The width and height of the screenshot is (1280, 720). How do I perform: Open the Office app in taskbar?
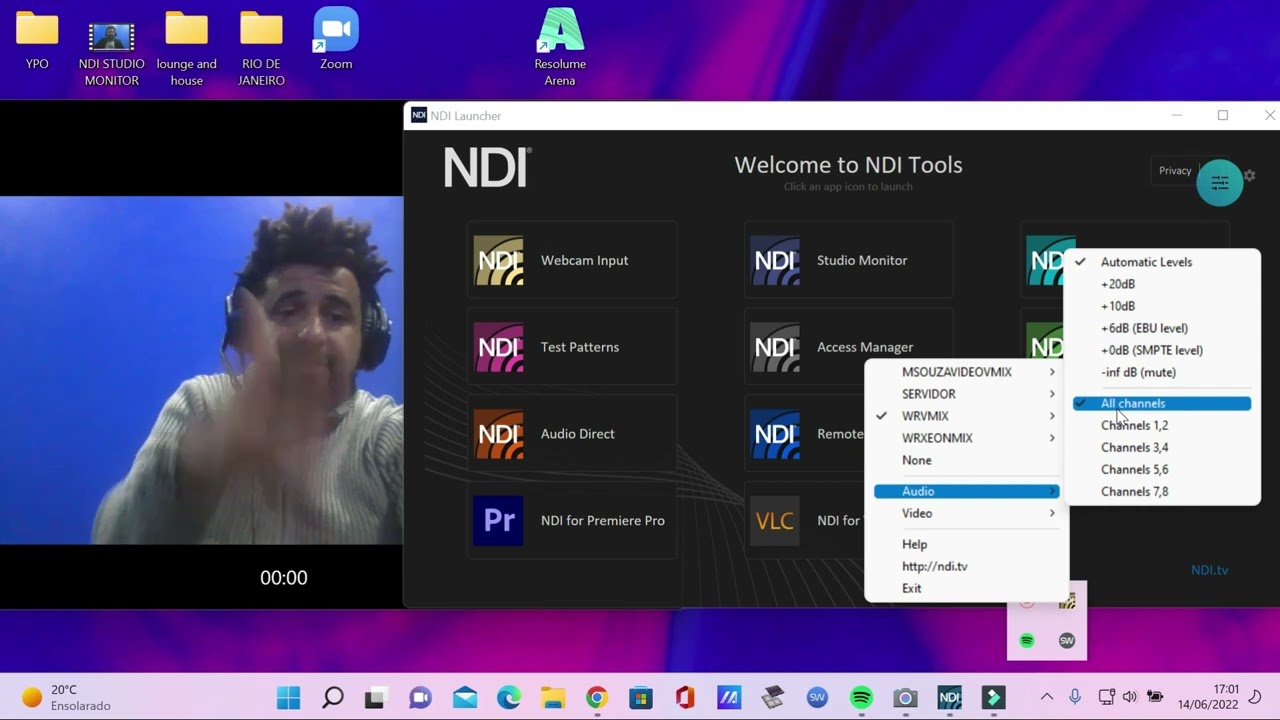pyautogui.click(x=685, y=697)
